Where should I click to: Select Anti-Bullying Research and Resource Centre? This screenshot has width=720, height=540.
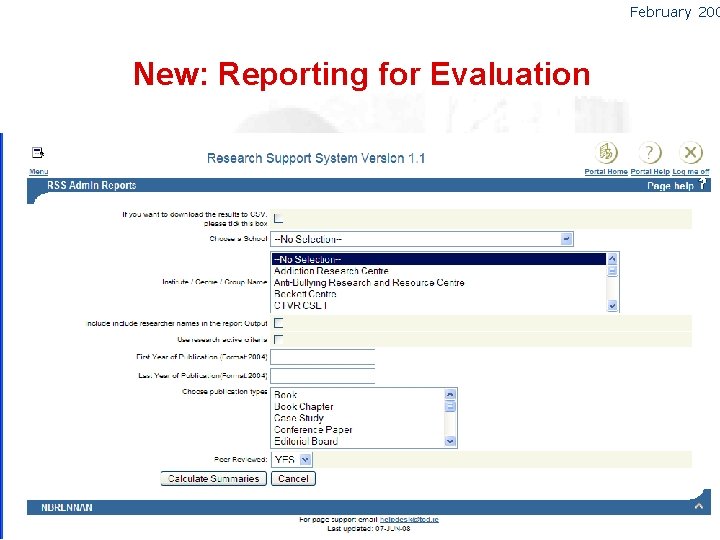[439, 282]
